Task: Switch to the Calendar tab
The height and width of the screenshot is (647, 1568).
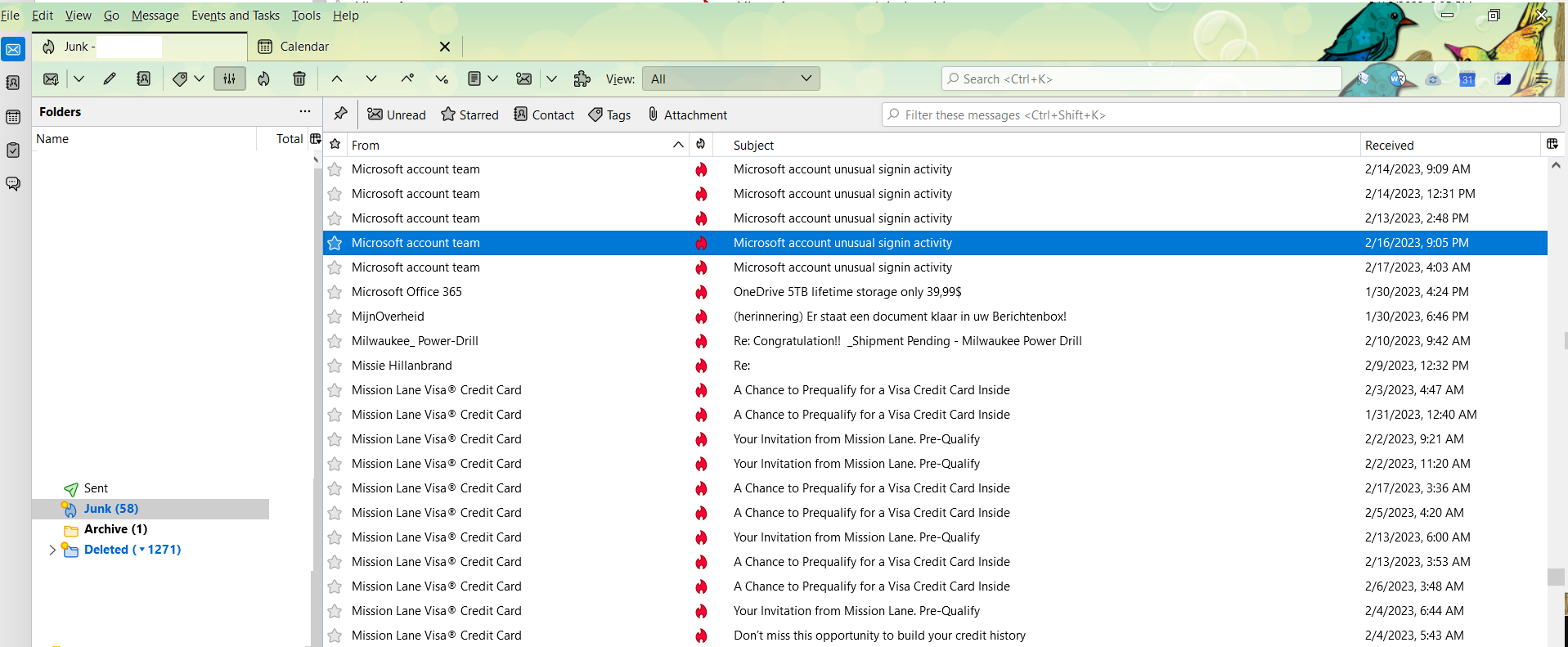Action: point(355,47)
